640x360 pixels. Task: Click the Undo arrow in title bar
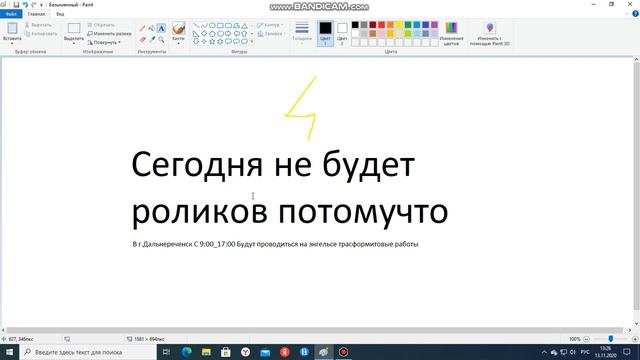(25, 4)
